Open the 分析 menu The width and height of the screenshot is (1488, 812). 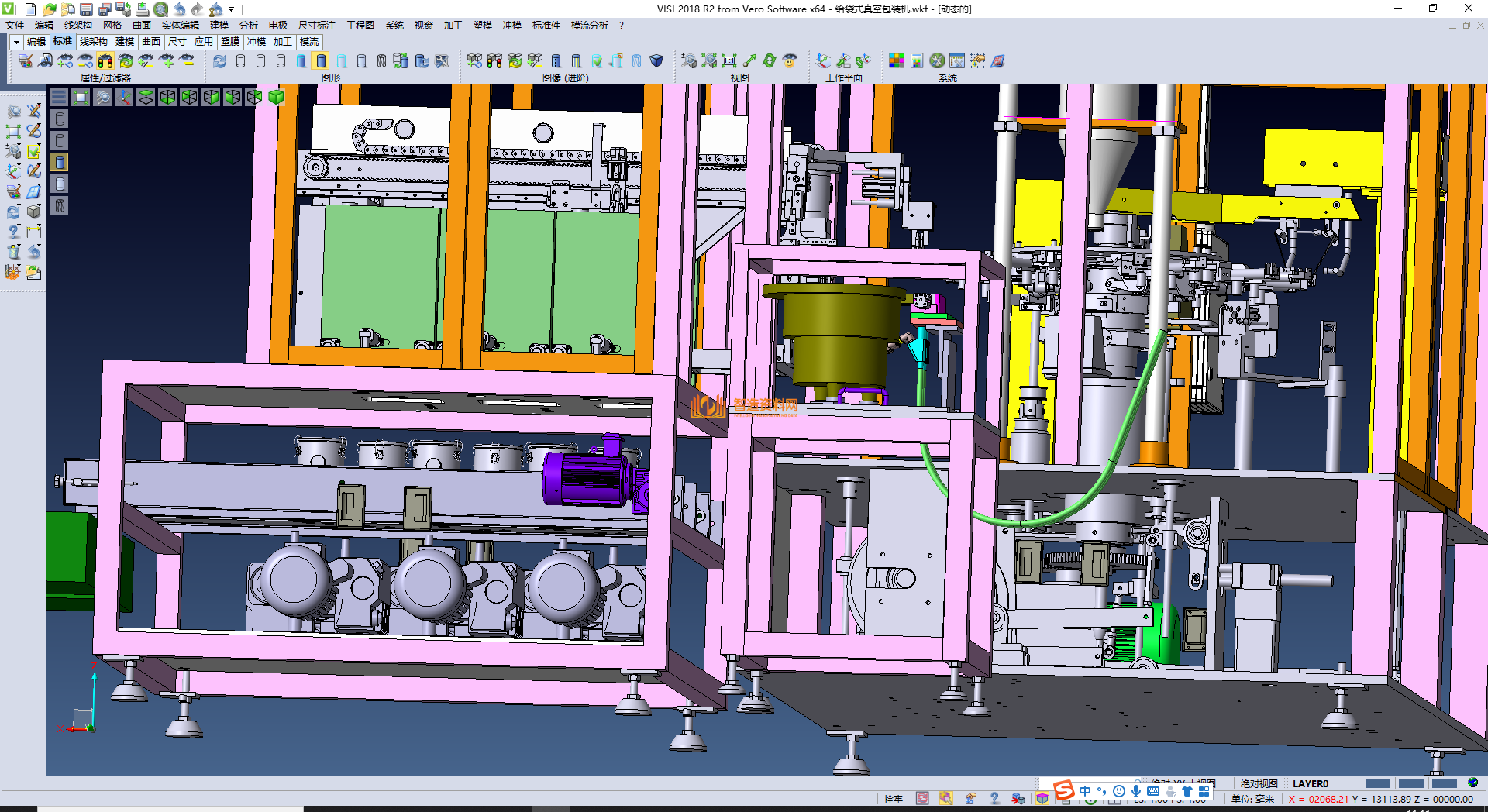click(248, 26)
